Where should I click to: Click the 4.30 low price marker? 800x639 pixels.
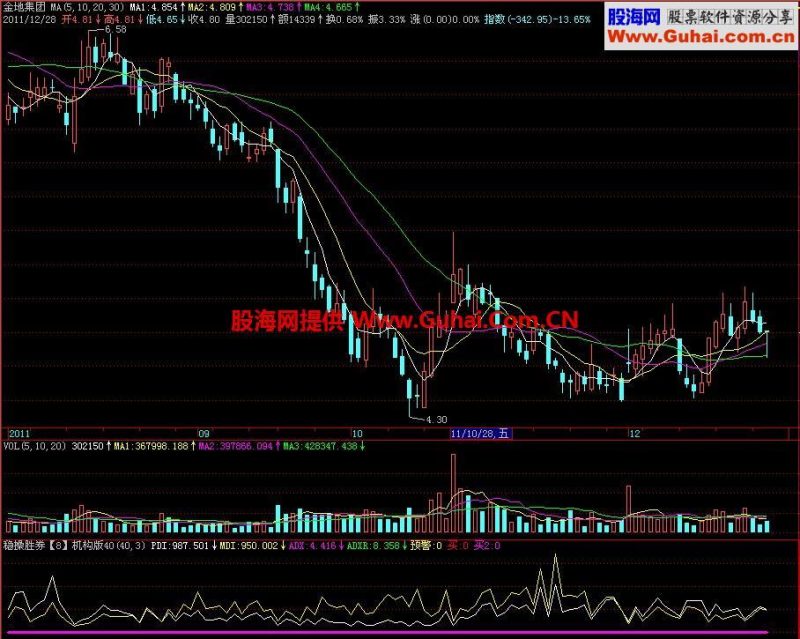(436, 420)
